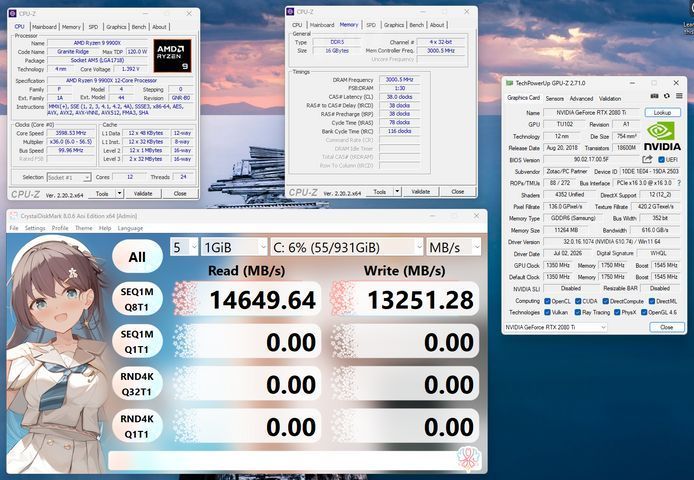Open Socket #1 selection dropdown in CPU-Z
Screen dimensions: 694x480
[69, 177]
